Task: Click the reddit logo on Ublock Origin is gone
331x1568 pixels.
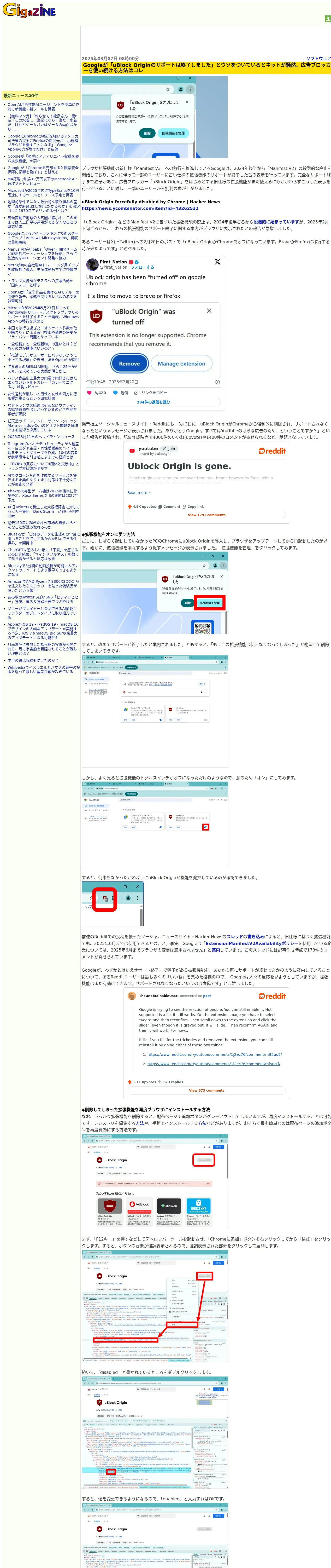Action: point(272,451)
